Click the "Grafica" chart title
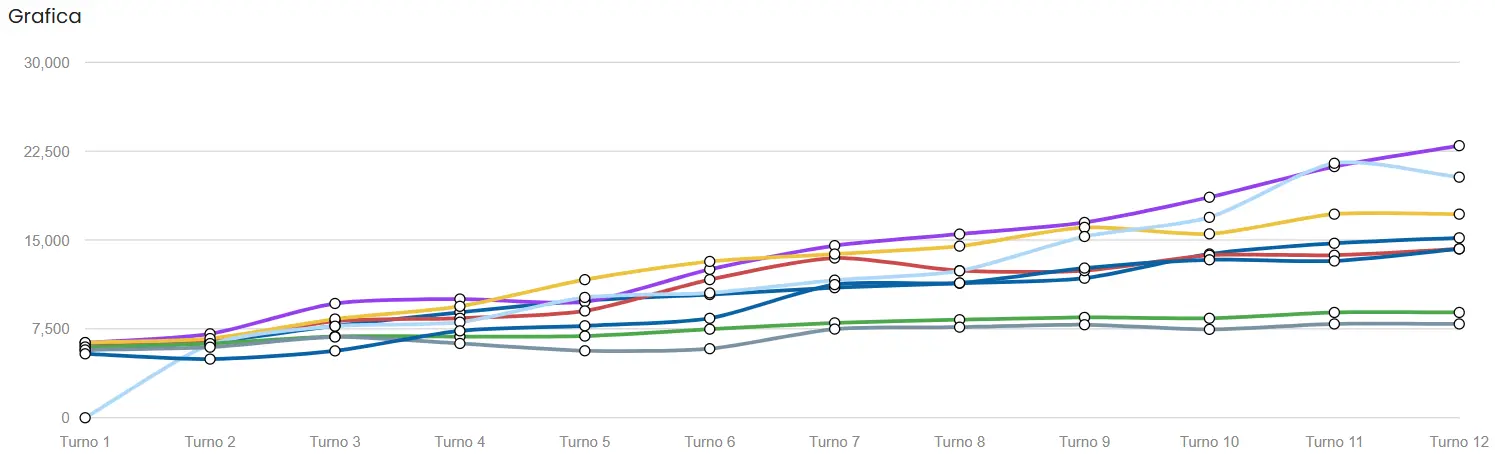1495x457 pixels. click(x=45, y=17)
